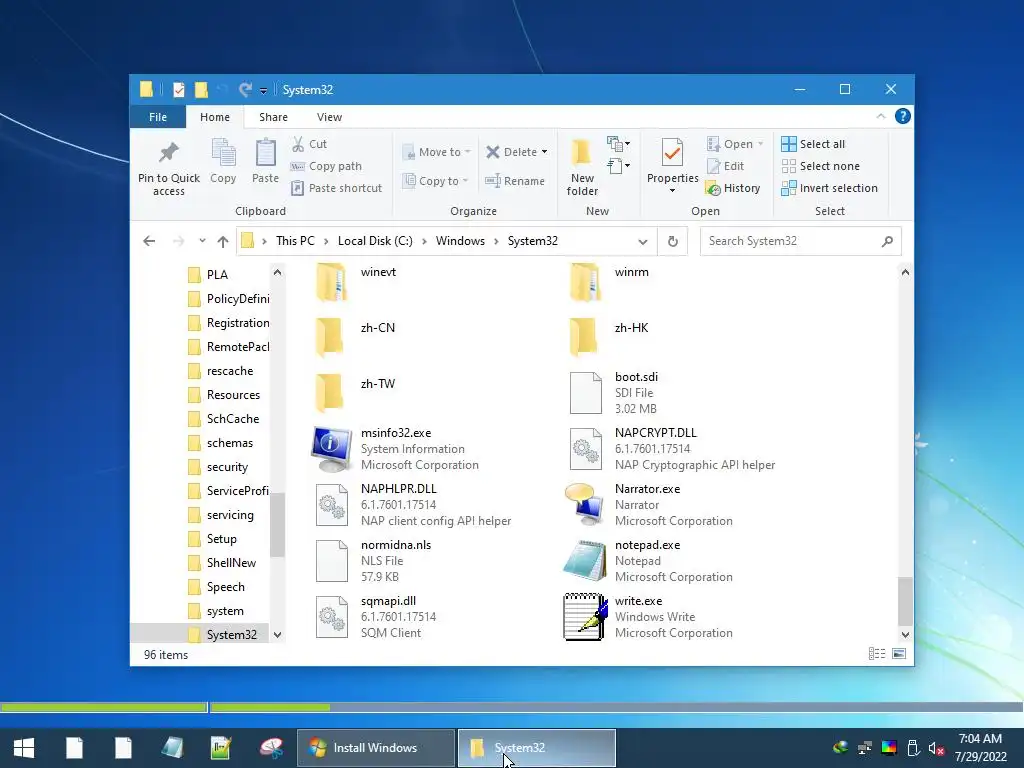The height and width of the screenshot is (768, 1024).
Task: Expand the Properties dropdown arrow
Action: (672, 191)
